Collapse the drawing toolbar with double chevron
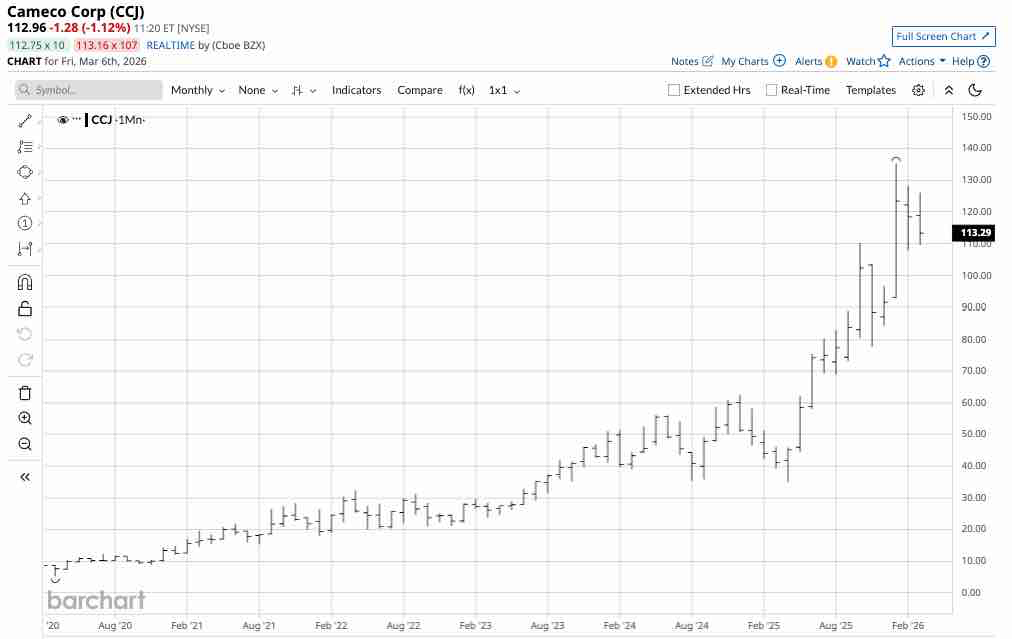Screen dimensions: 1012x639 (25, 477)
